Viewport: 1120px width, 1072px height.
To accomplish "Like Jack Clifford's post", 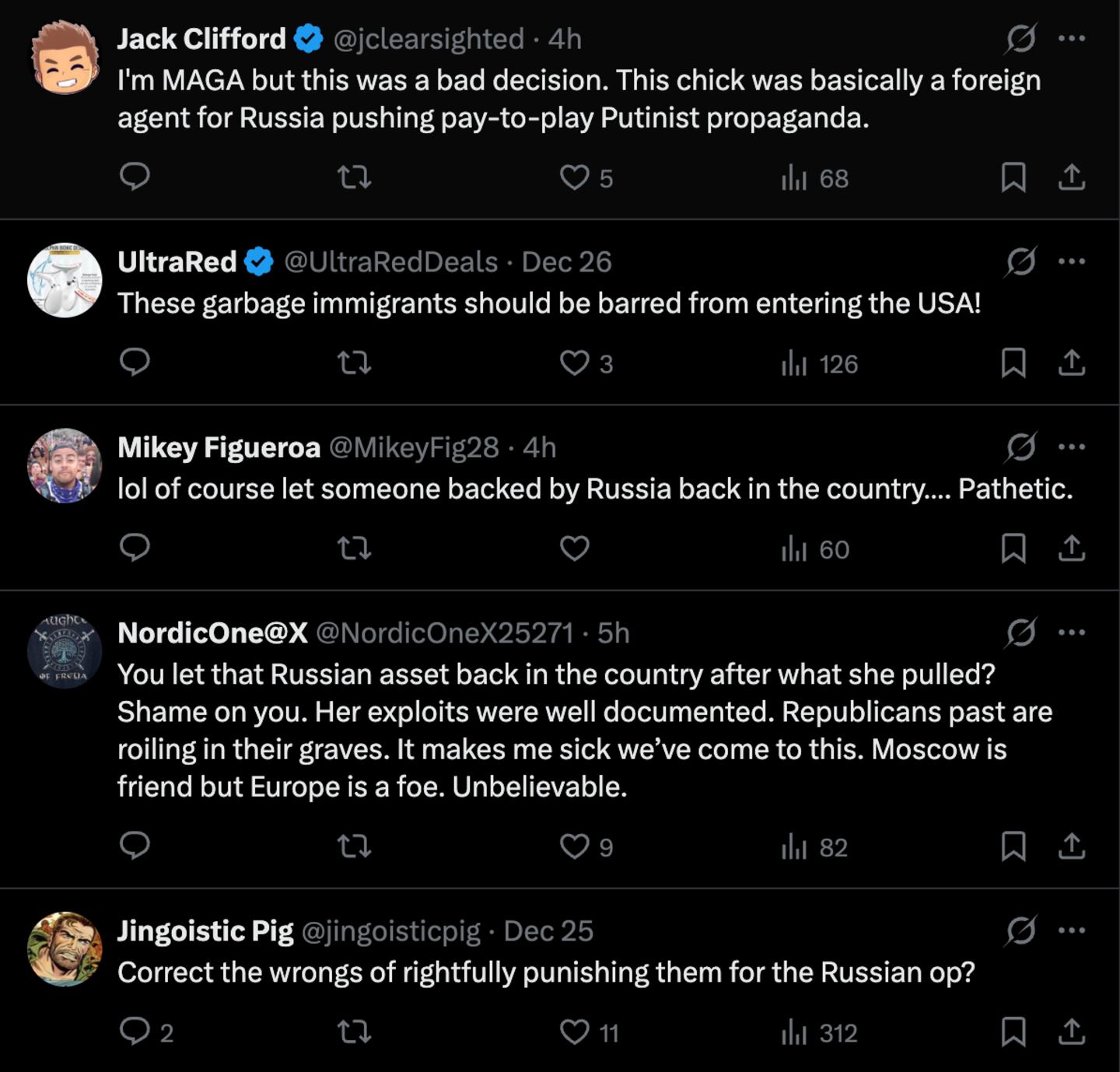I will point(574,177).
